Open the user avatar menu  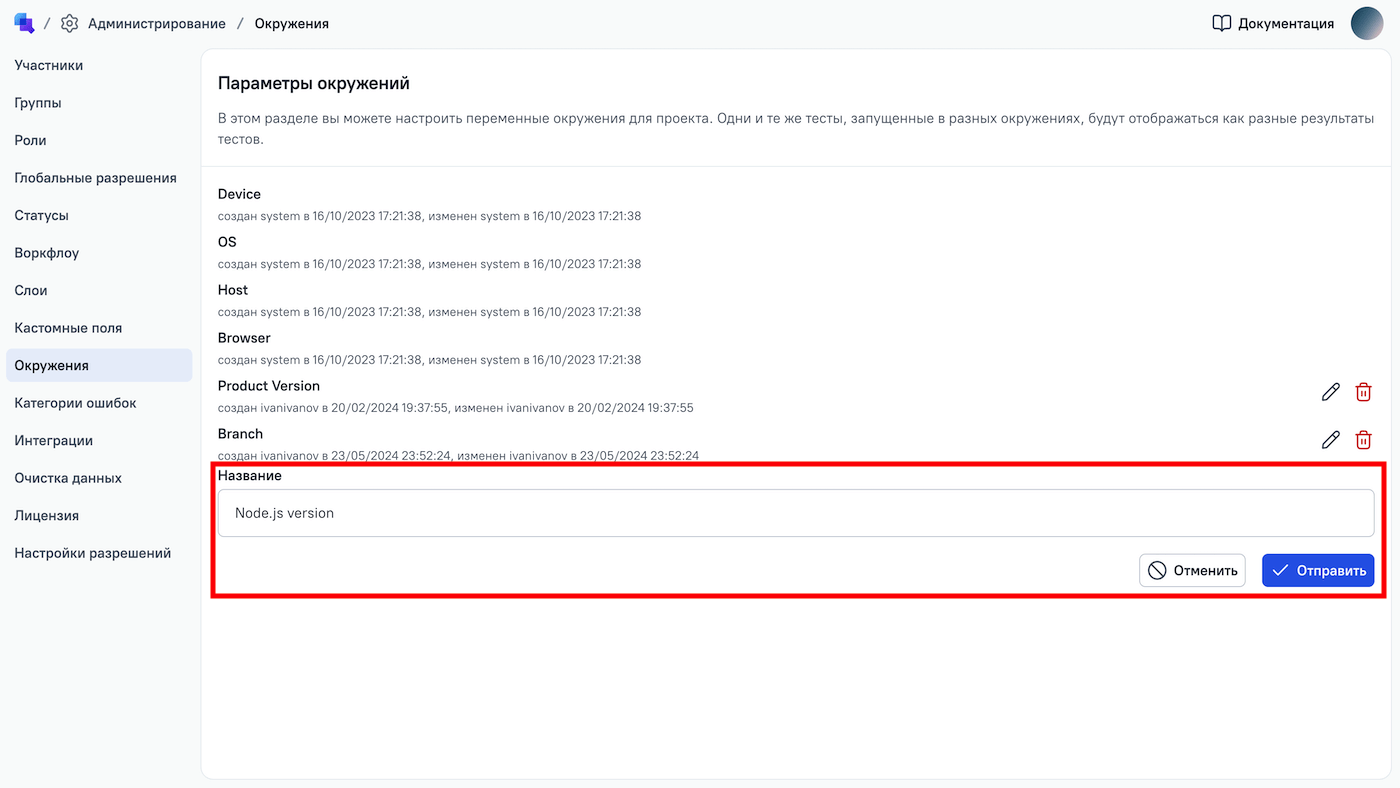coord(1366,23)
